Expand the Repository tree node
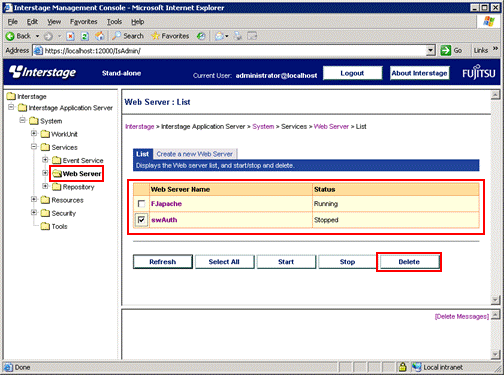504x375 pixels. [x=45, y=186]
